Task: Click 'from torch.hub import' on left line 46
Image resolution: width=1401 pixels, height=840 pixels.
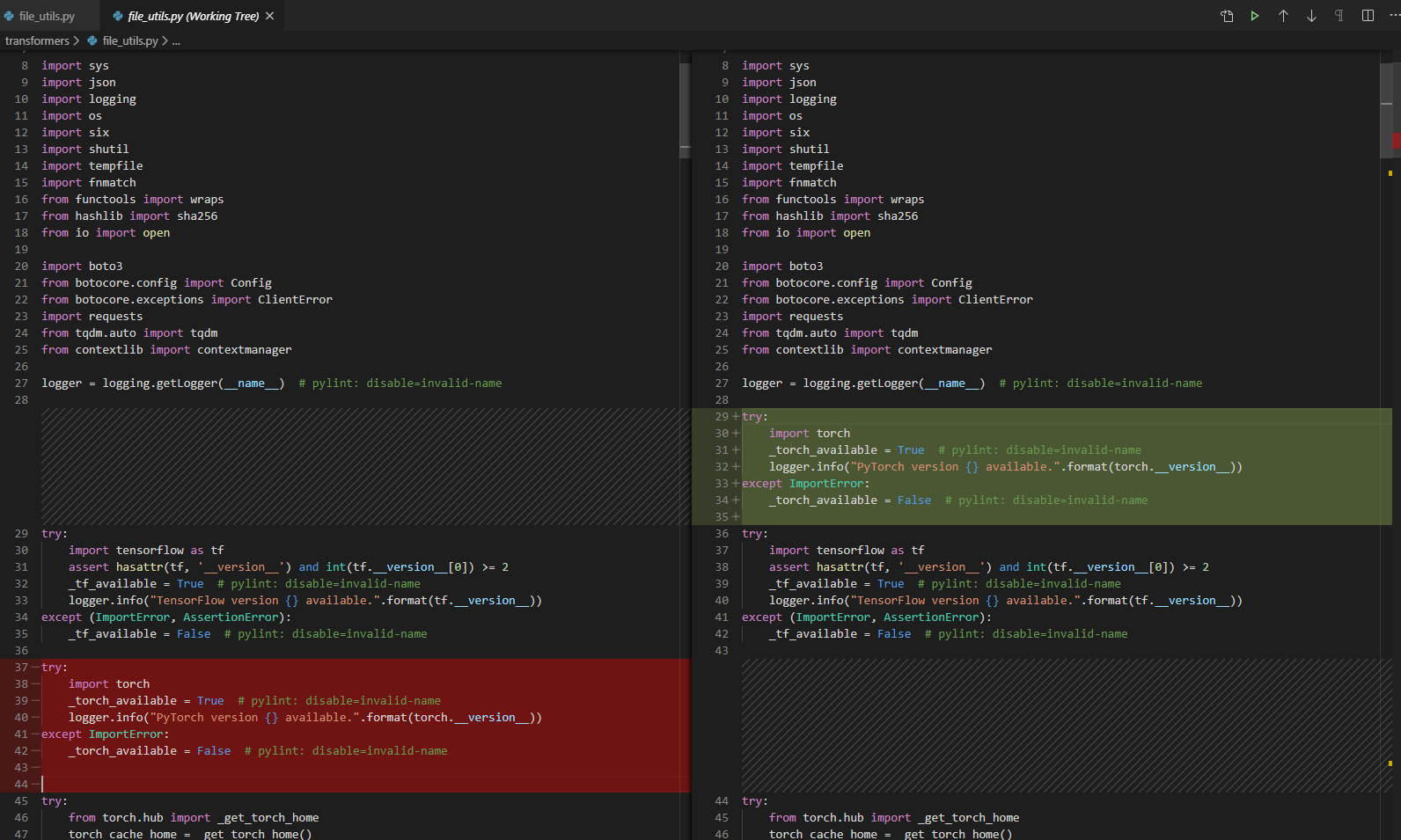Action: point(139,818)
